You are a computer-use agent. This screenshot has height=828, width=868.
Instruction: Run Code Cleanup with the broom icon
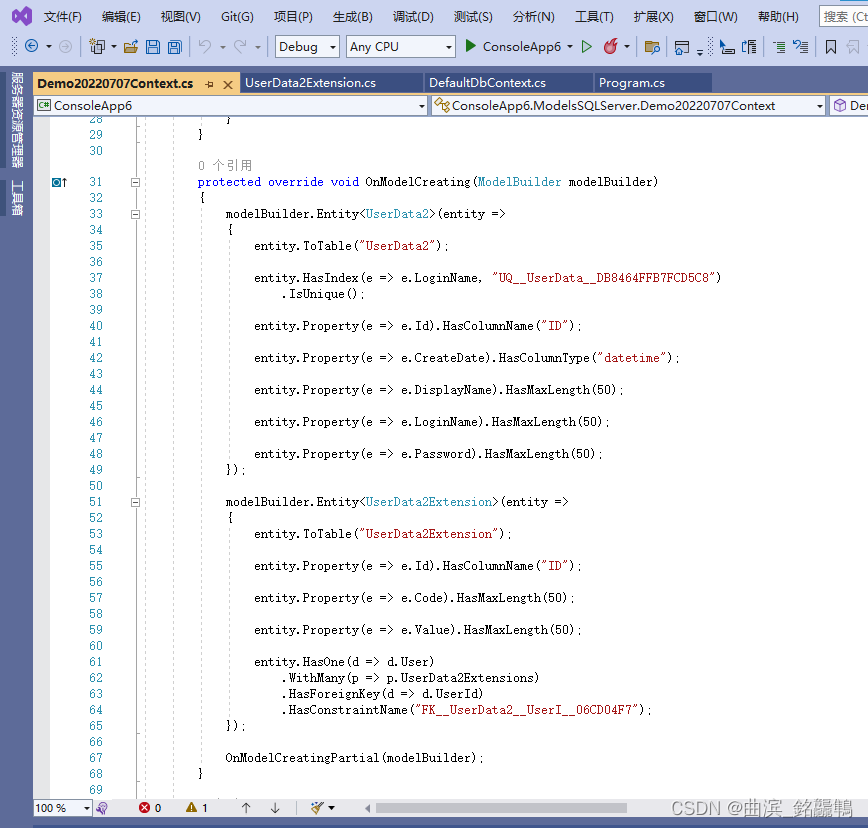(x=318, y=808)
